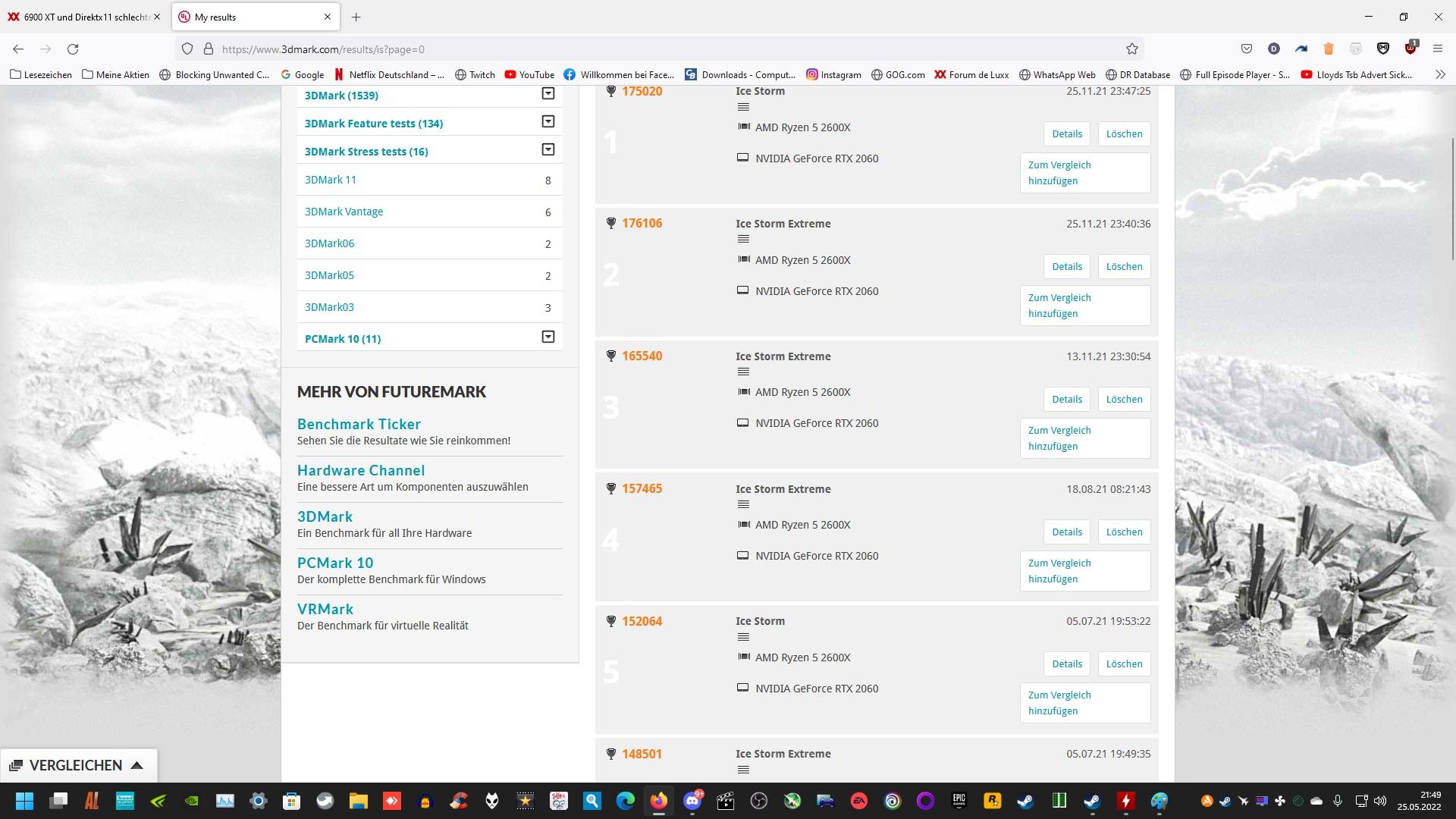Viewport: 1456px width, 819px height.
Task: Click the browser reload button
Action: coord(73,49)
